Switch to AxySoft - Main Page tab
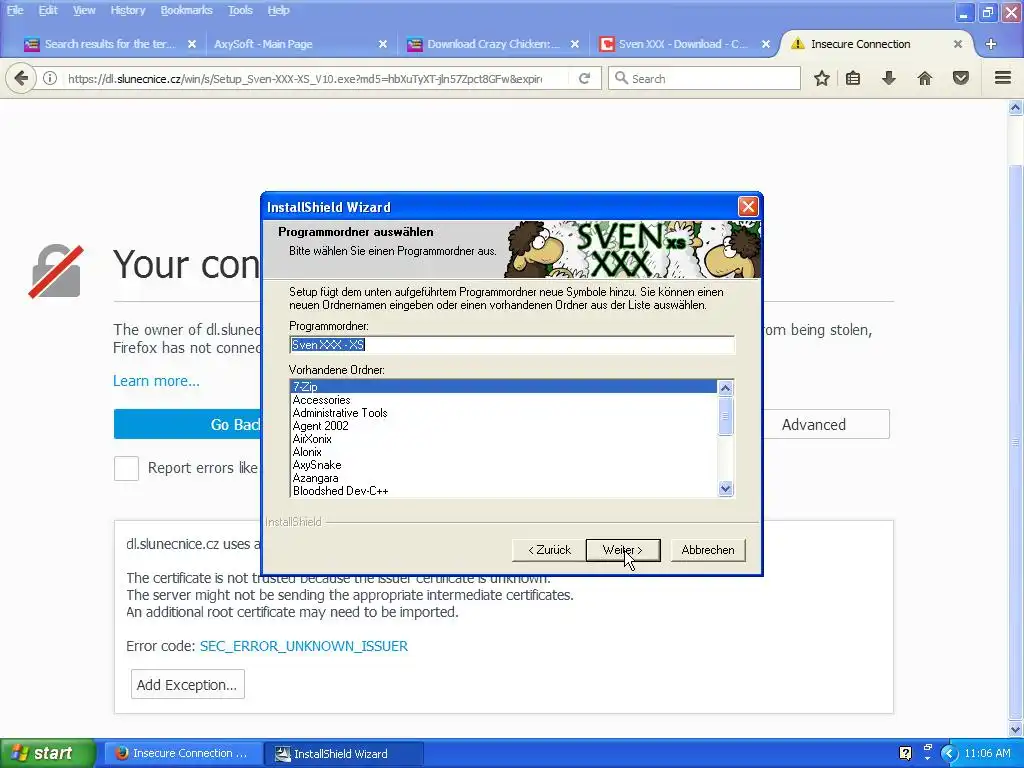The image size is (1024, 768). click(x=300, y=44)
